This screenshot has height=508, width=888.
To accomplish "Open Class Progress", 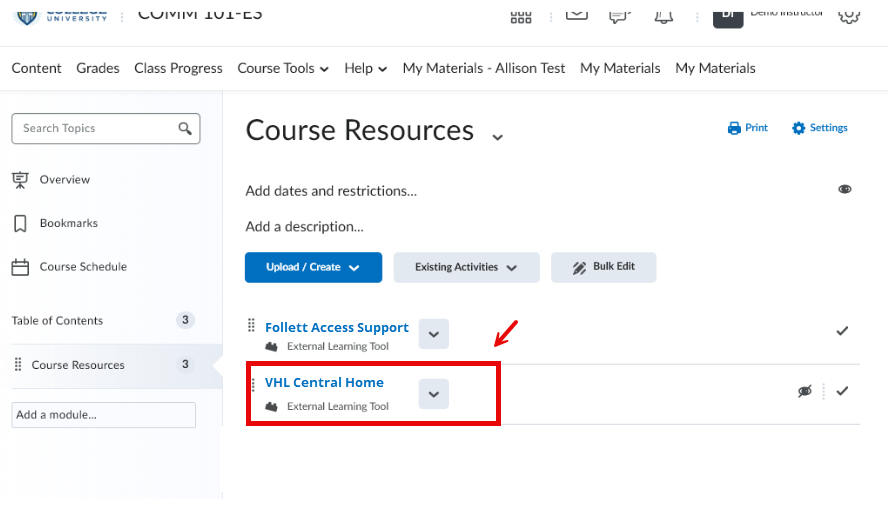I will click(x=178, y=69).
